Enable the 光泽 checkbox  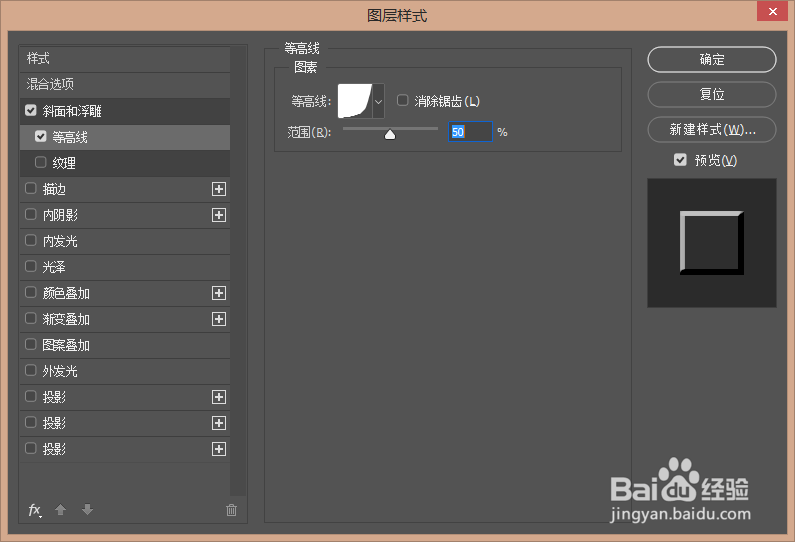[x=31, y=266]
